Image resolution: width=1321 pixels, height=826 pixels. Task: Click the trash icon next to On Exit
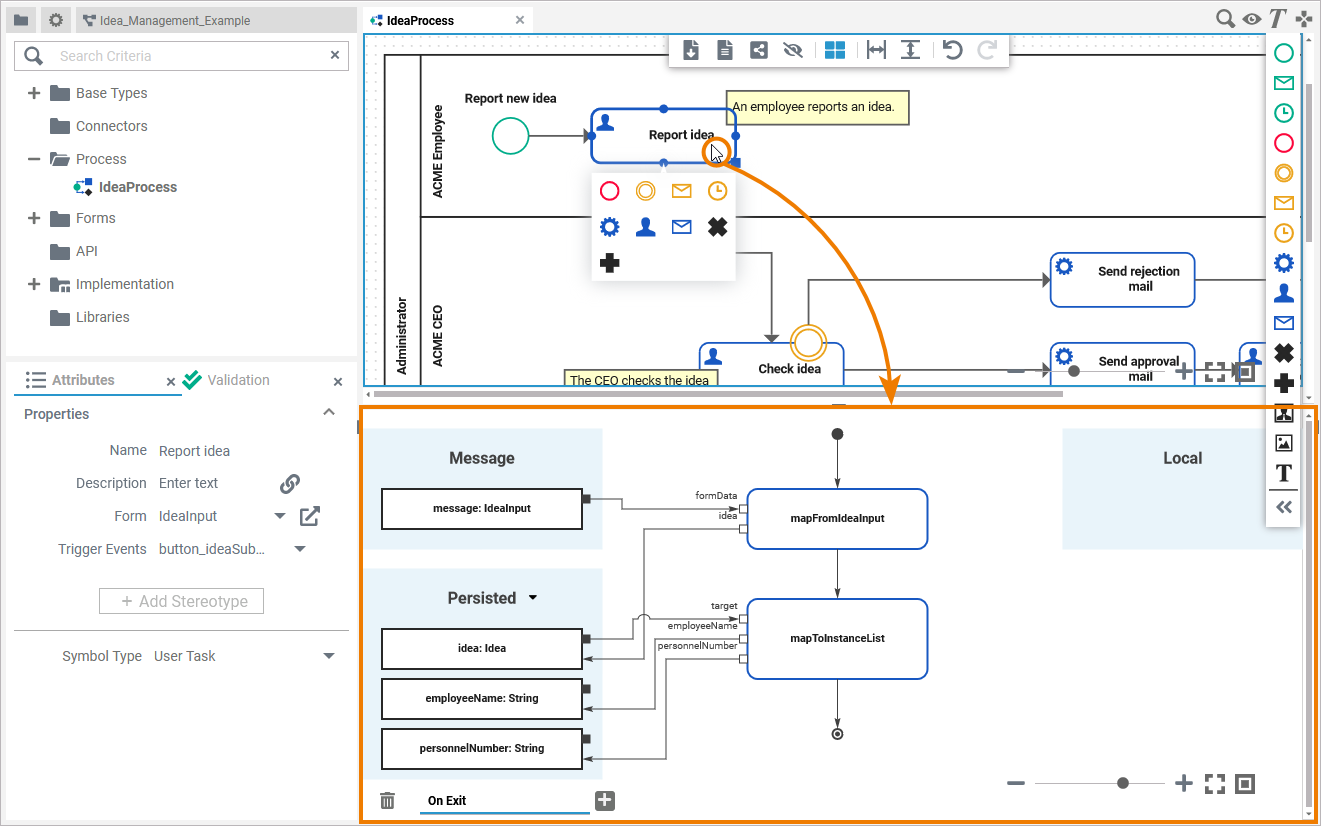coord(388,801)
